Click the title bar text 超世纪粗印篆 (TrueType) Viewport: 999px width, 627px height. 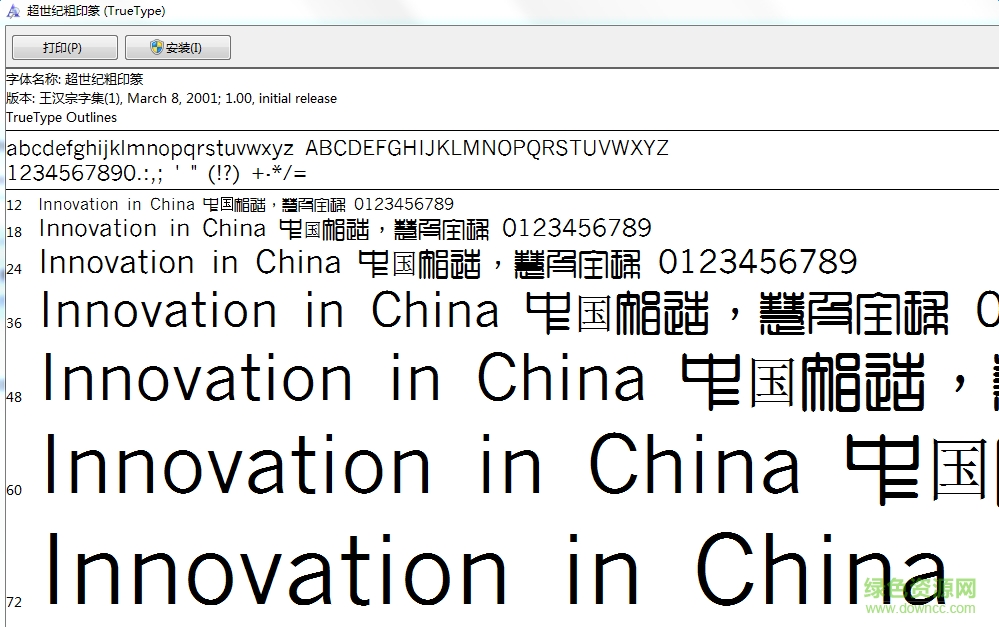(95, 11)
